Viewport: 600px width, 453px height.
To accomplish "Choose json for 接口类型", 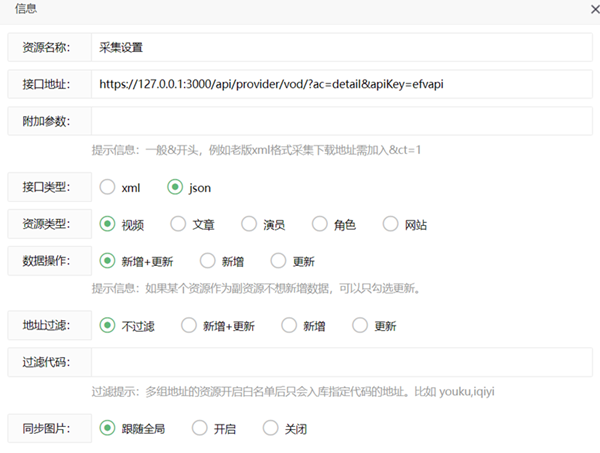I will pos(176,187).
